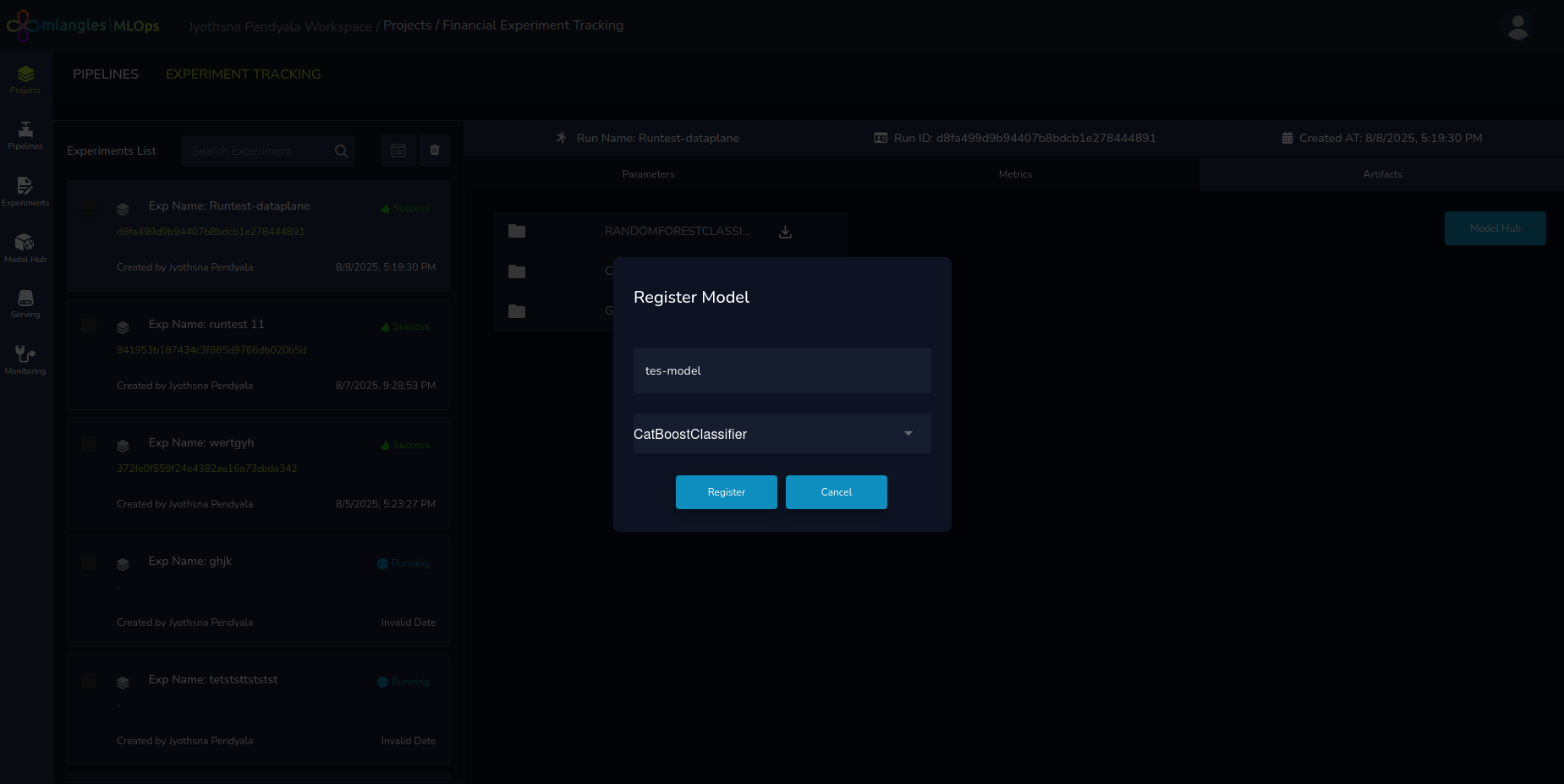Click the trash delete experiments icon
The height and width of the screenshot is (784, 1564).
435,151
